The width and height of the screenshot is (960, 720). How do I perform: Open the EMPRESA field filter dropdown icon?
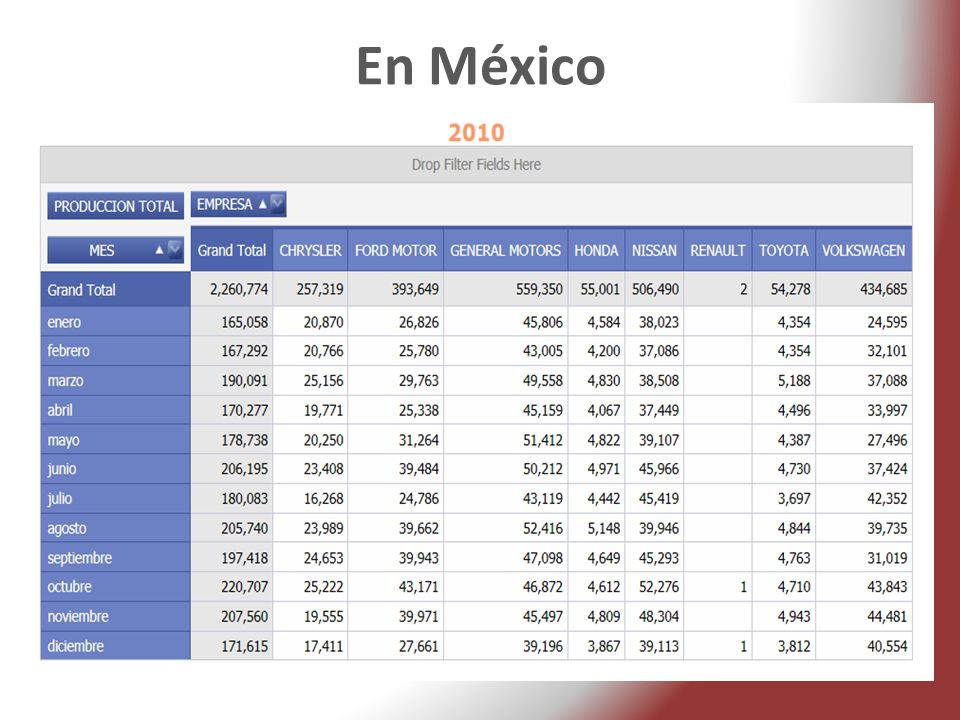(x=277, y=204)
